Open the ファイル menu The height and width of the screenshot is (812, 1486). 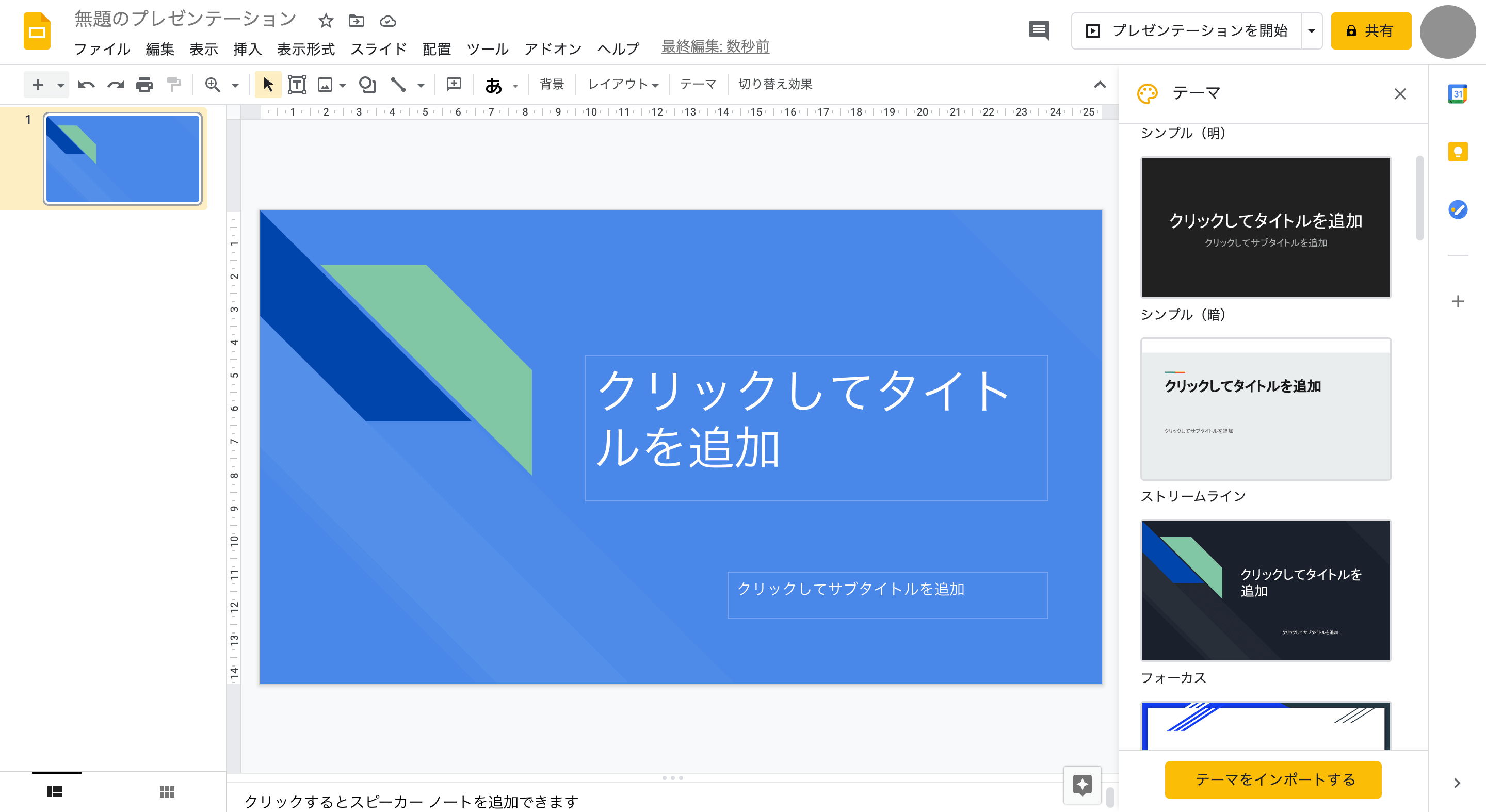(x=102, y=49)
